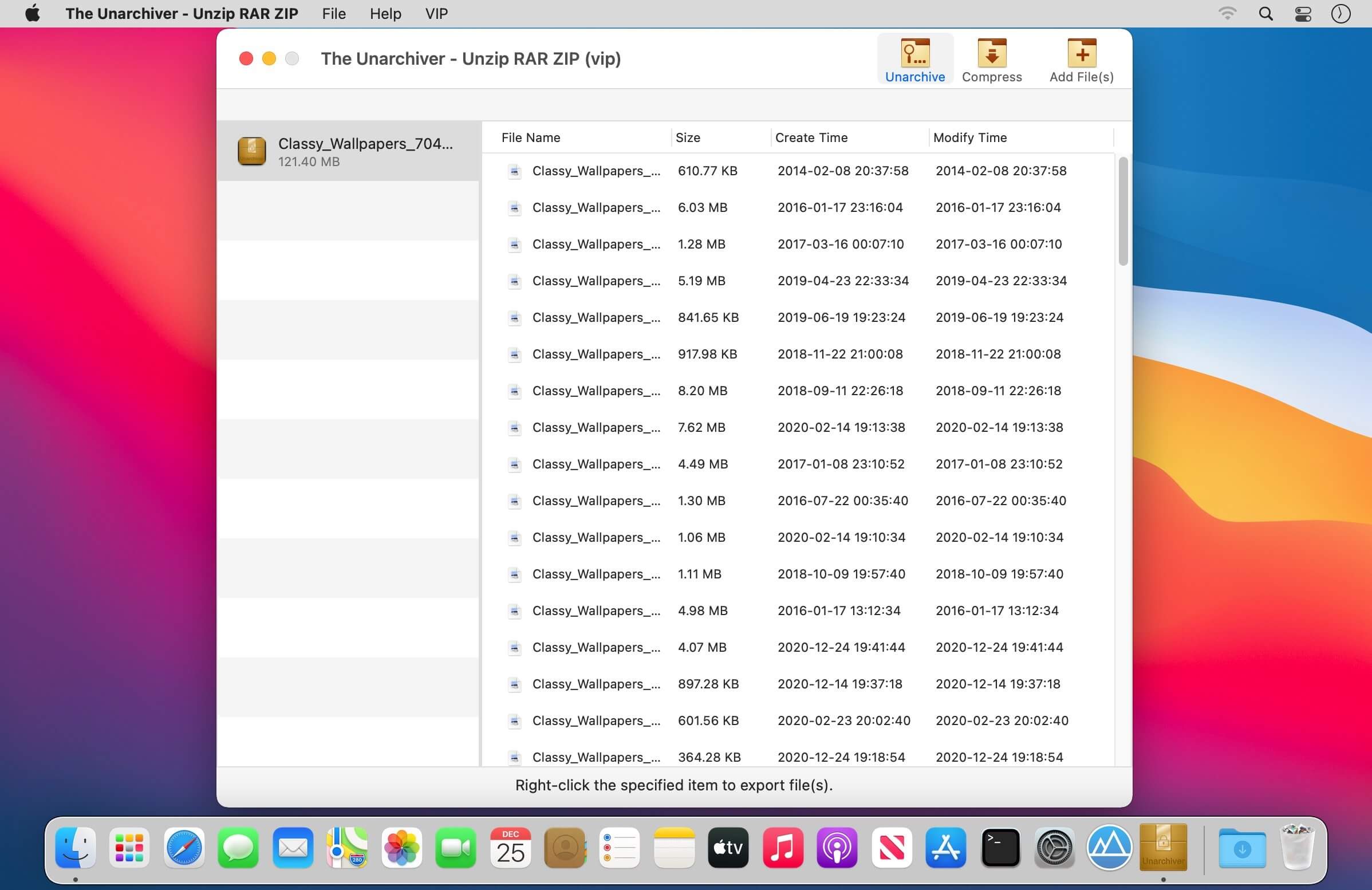Click the Wi-Fi status icon
Viewport: 1372px width, 890px height.
pos(1227,13)
